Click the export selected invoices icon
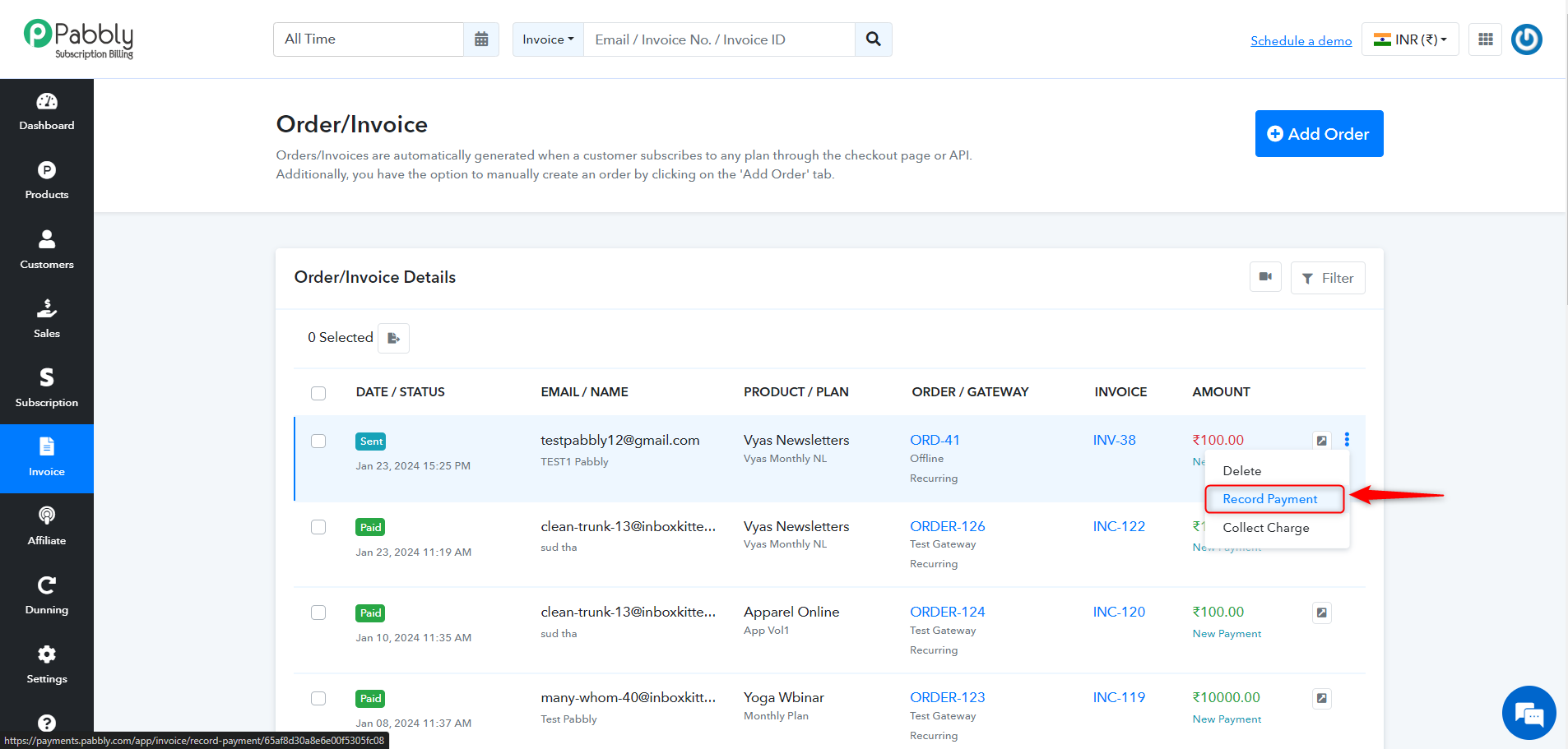The height and width of the screenshot is (749, 1568). (394, 338)
